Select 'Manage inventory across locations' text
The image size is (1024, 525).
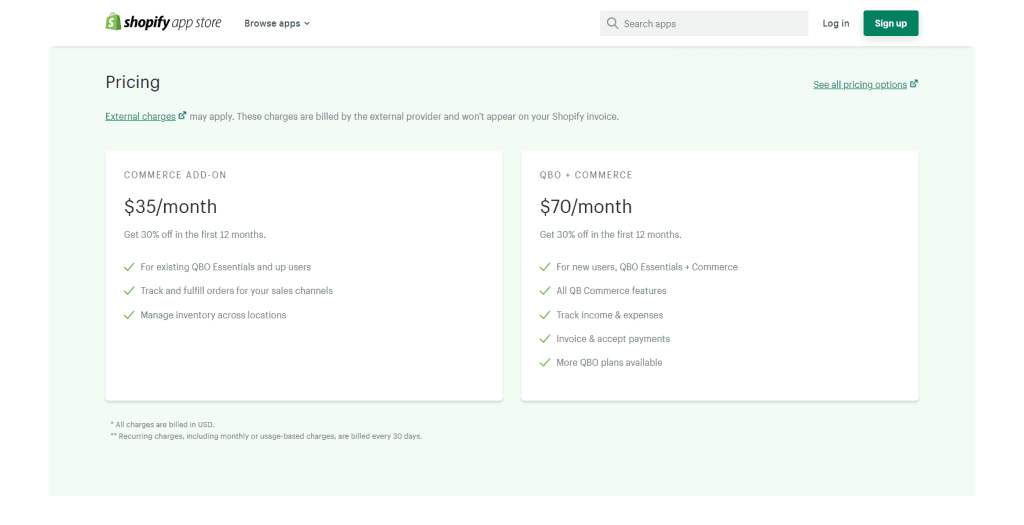(x=213, y=315)
